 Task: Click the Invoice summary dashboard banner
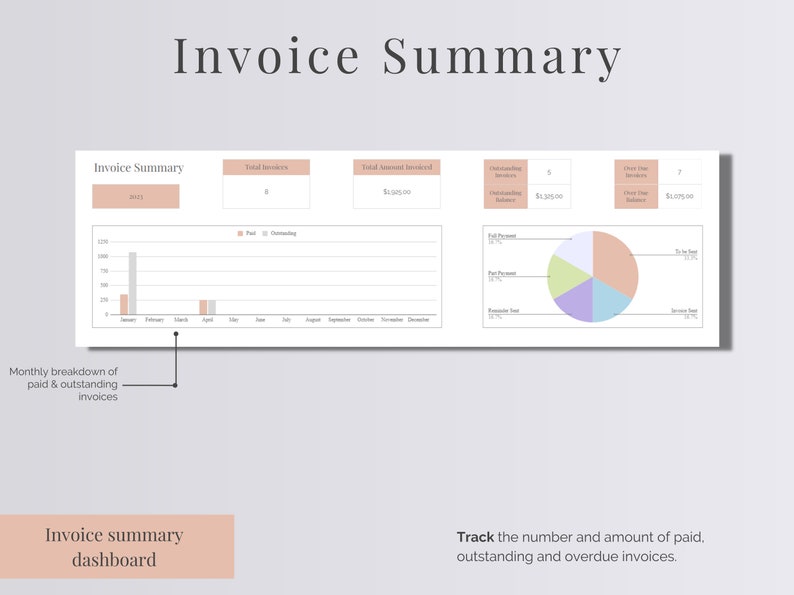pos(117,547)
